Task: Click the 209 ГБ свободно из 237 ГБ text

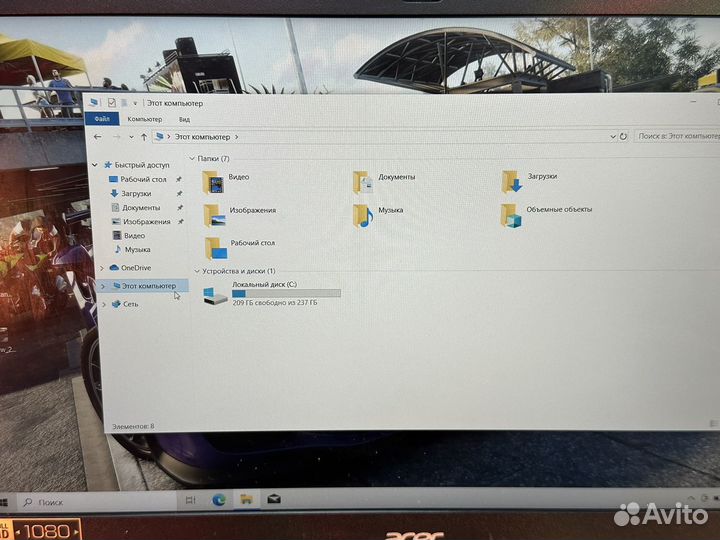Action: click(275, 303)
